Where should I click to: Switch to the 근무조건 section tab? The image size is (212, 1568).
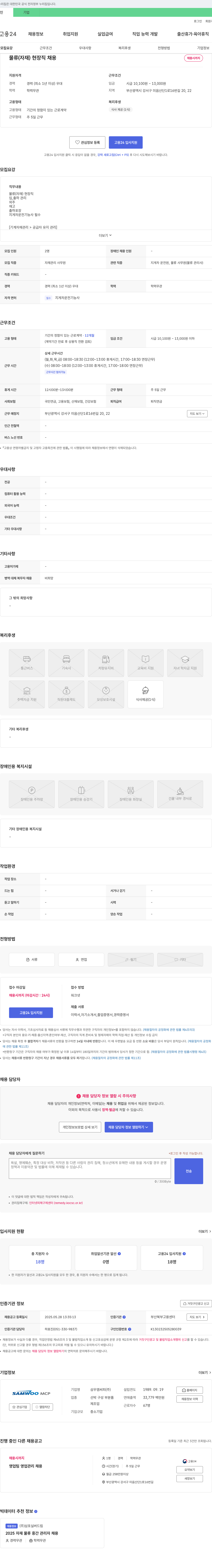(x=46, y=48)
